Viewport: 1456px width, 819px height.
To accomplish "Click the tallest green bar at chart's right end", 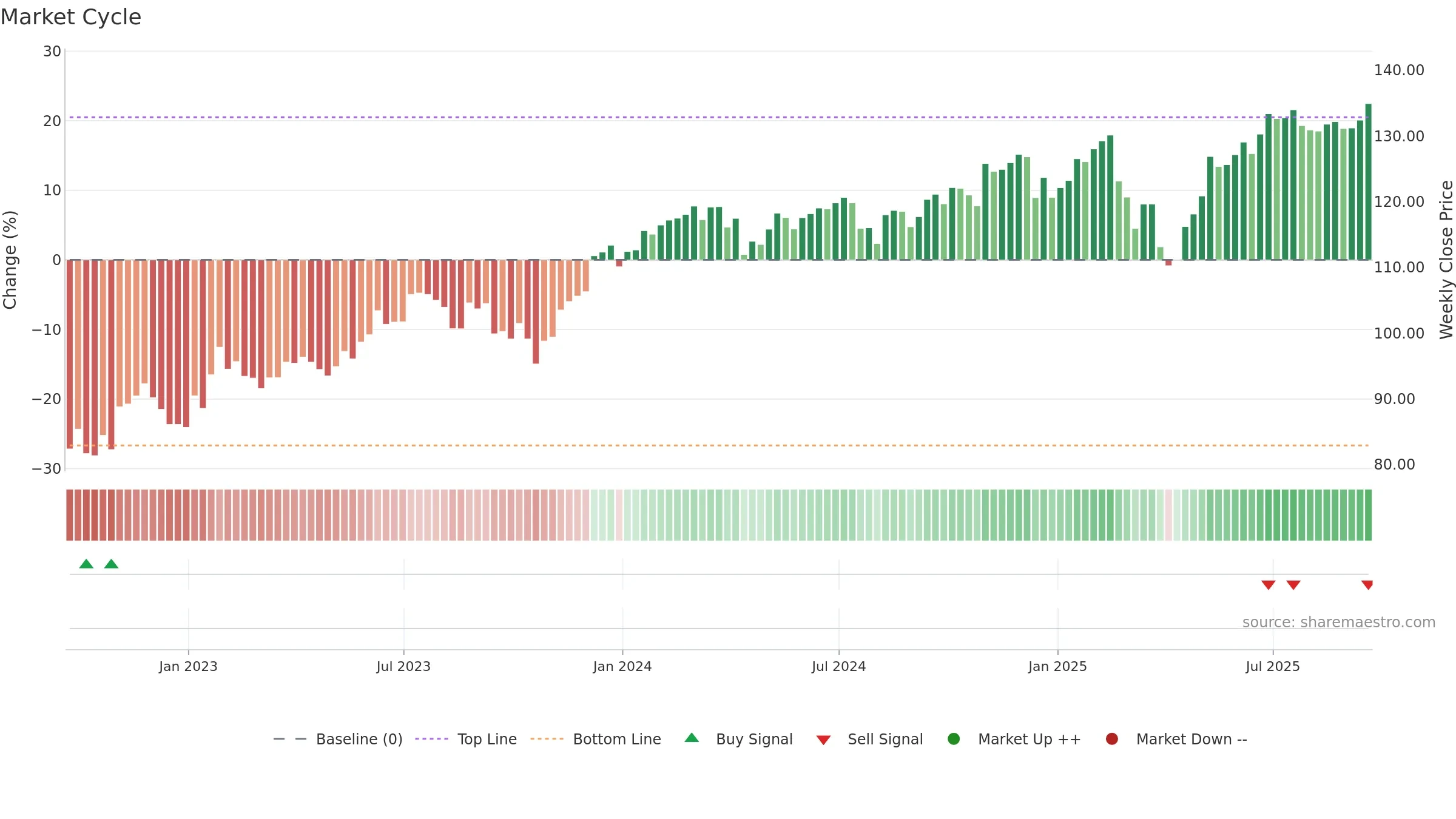I will (1368, 182).
